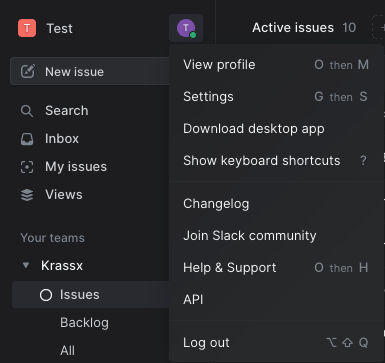Choose Log out from menu
The height and width of the screenshot is (363, 385).
276,343
